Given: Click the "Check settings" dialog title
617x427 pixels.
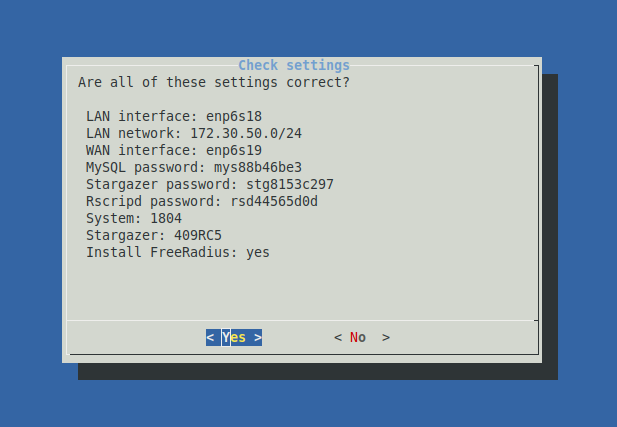Looking at the screenshot, I should (293, 66).
